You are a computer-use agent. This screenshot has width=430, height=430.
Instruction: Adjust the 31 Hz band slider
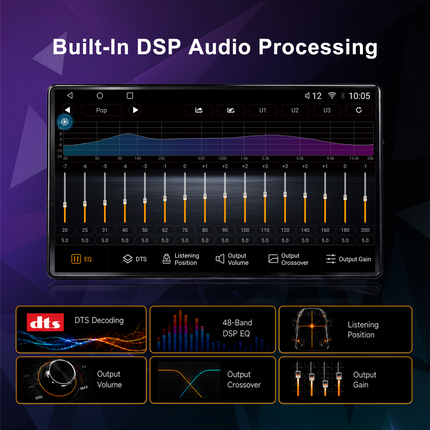coord(105,197)
